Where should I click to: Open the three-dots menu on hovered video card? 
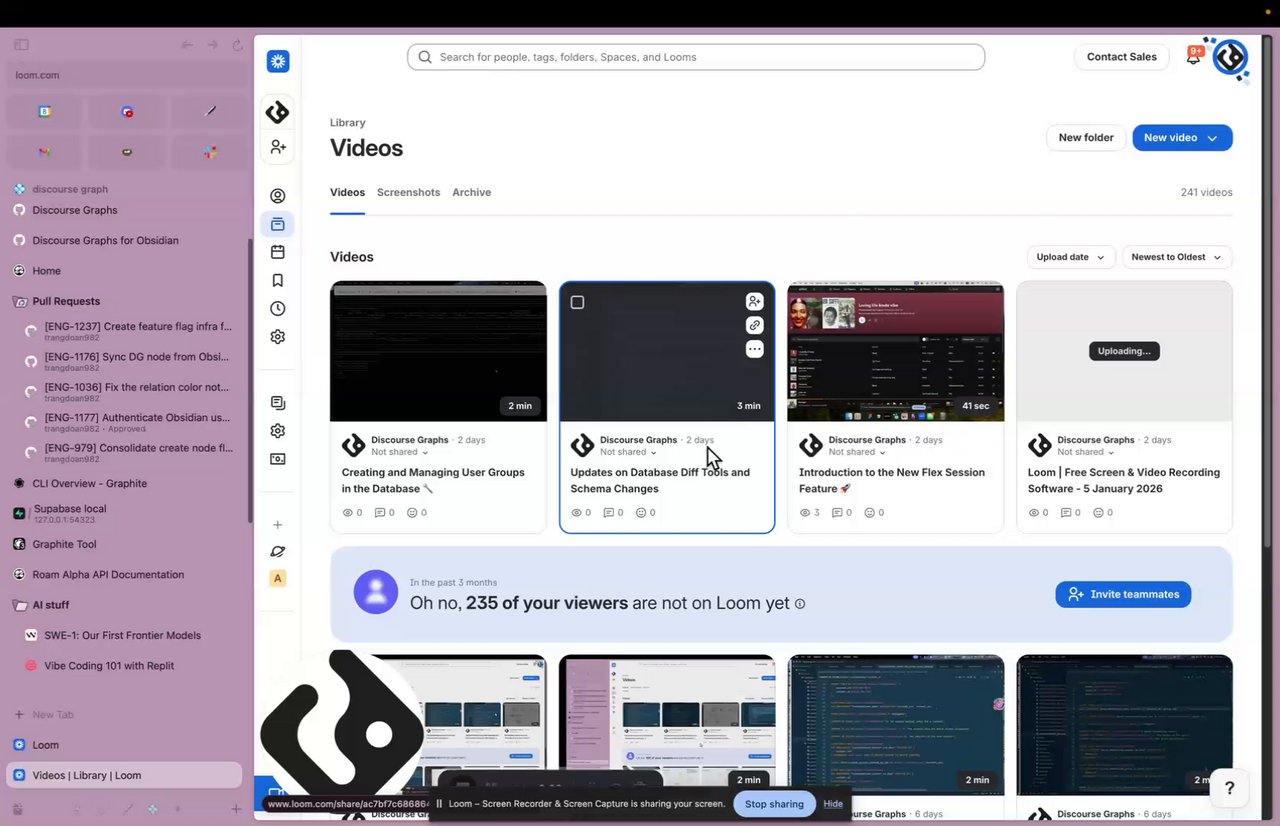pos(755,349)
